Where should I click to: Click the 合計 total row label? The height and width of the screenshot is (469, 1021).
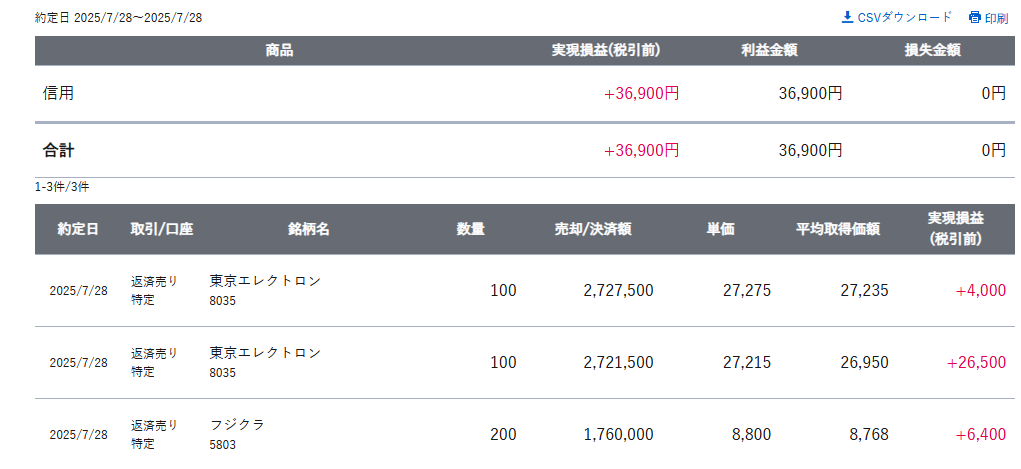pyautogui.click(x=58, y=150)
